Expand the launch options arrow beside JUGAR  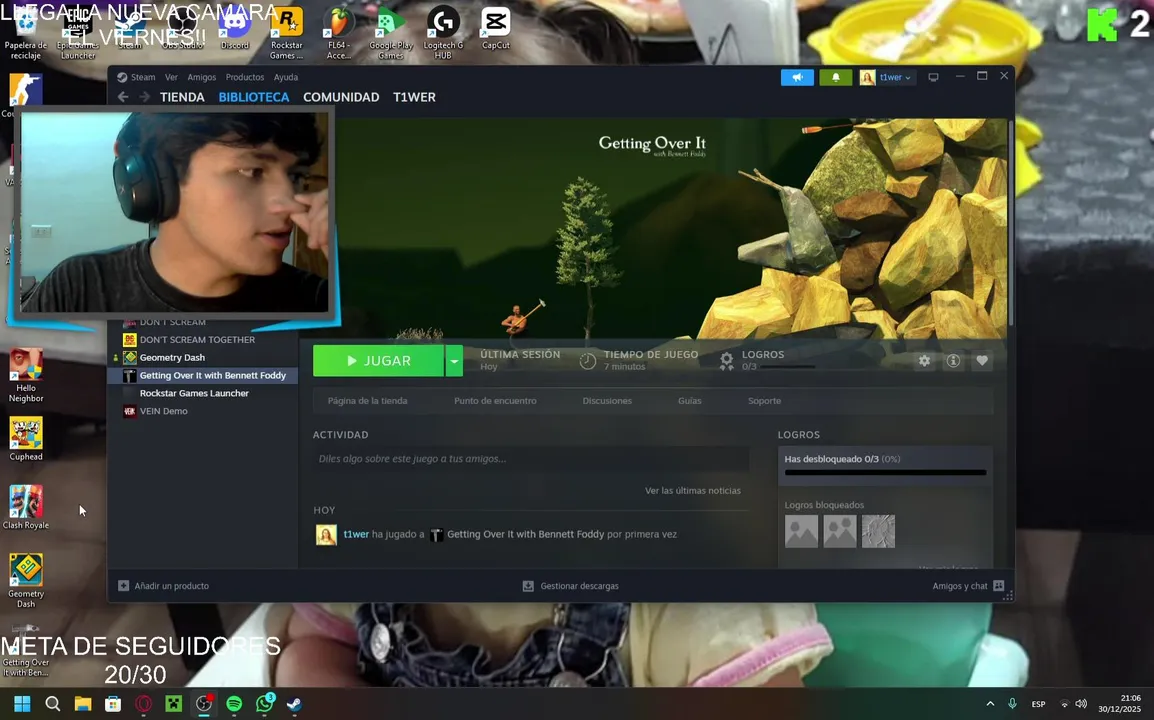point(454,361)
